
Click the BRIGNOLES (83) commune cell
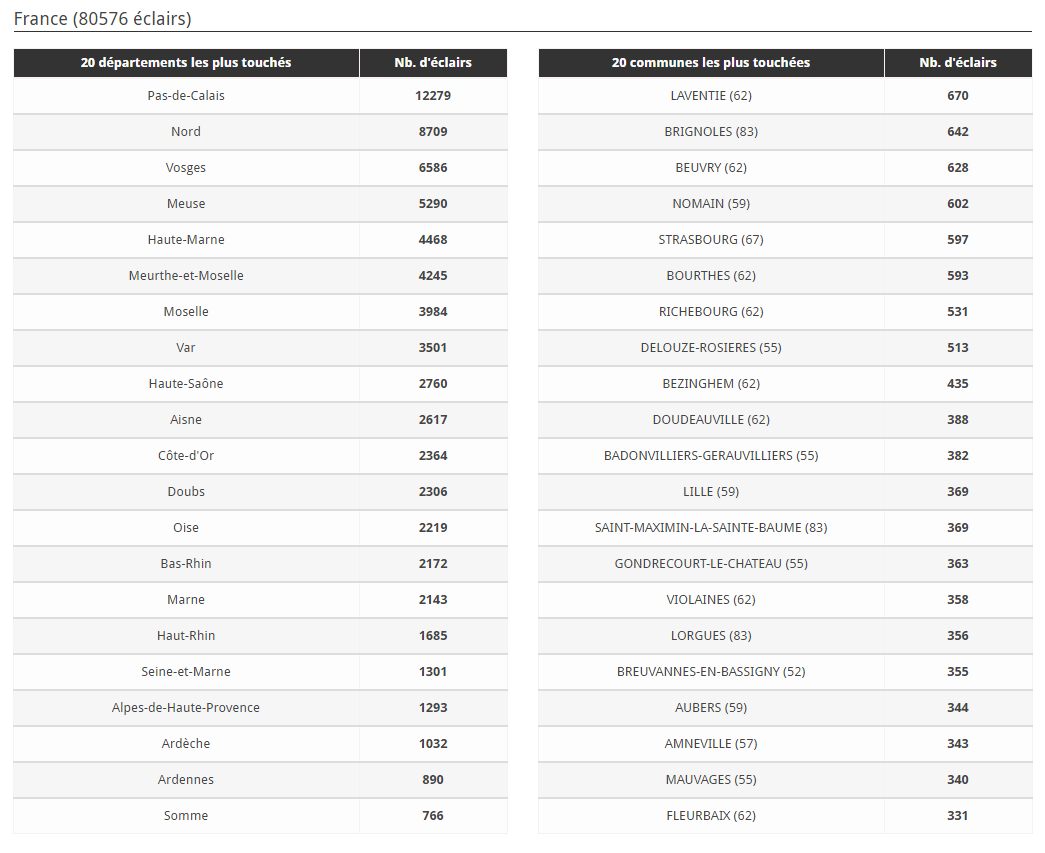point(711,131)
